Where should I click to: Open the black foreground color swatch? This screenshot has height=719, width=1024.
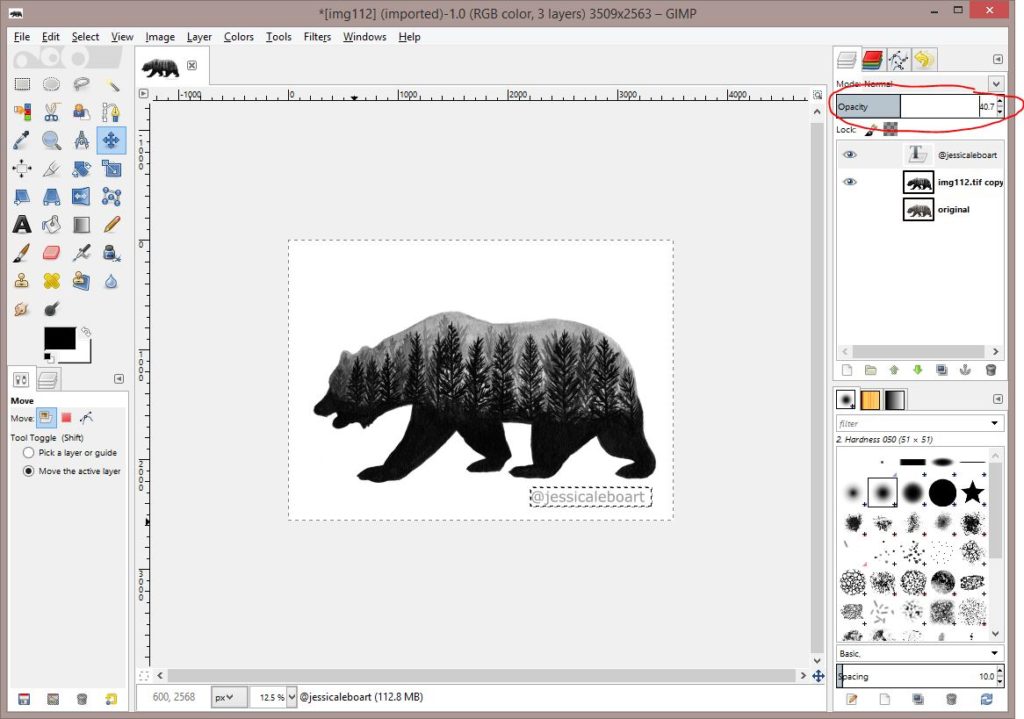pos(59,338)
